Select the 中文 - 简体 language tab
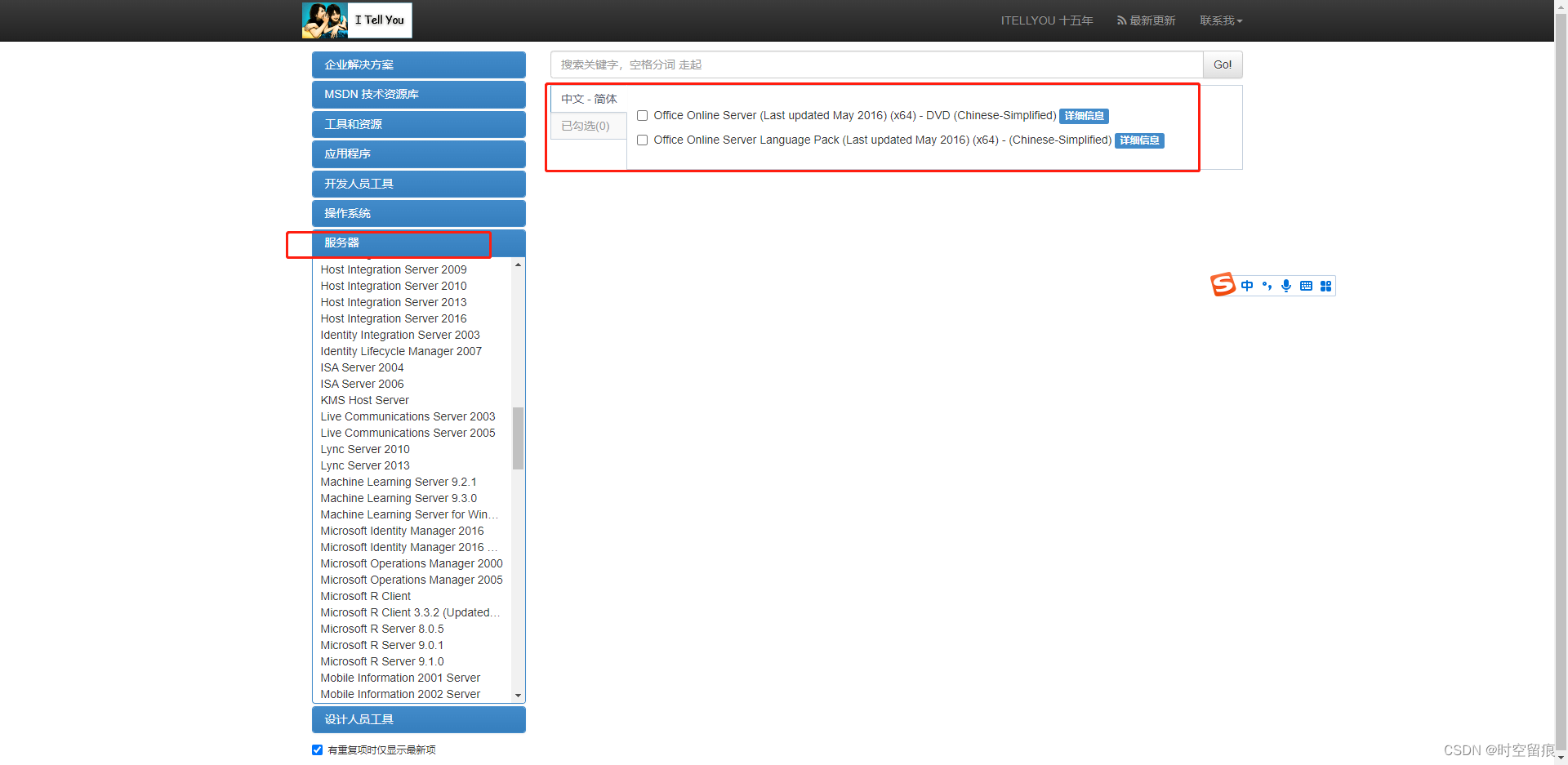This screenshot has width=1568, height=765. (x=589, y=99)
